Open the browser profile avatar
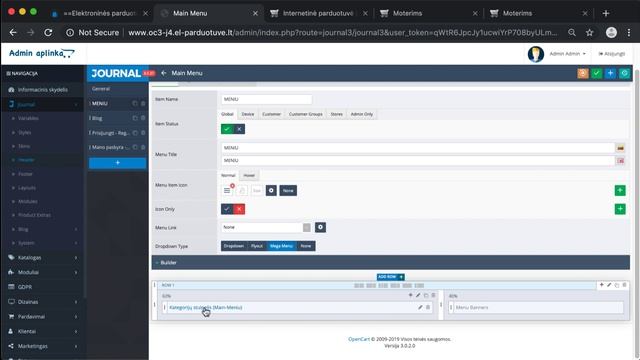 [x=611, y=33]
